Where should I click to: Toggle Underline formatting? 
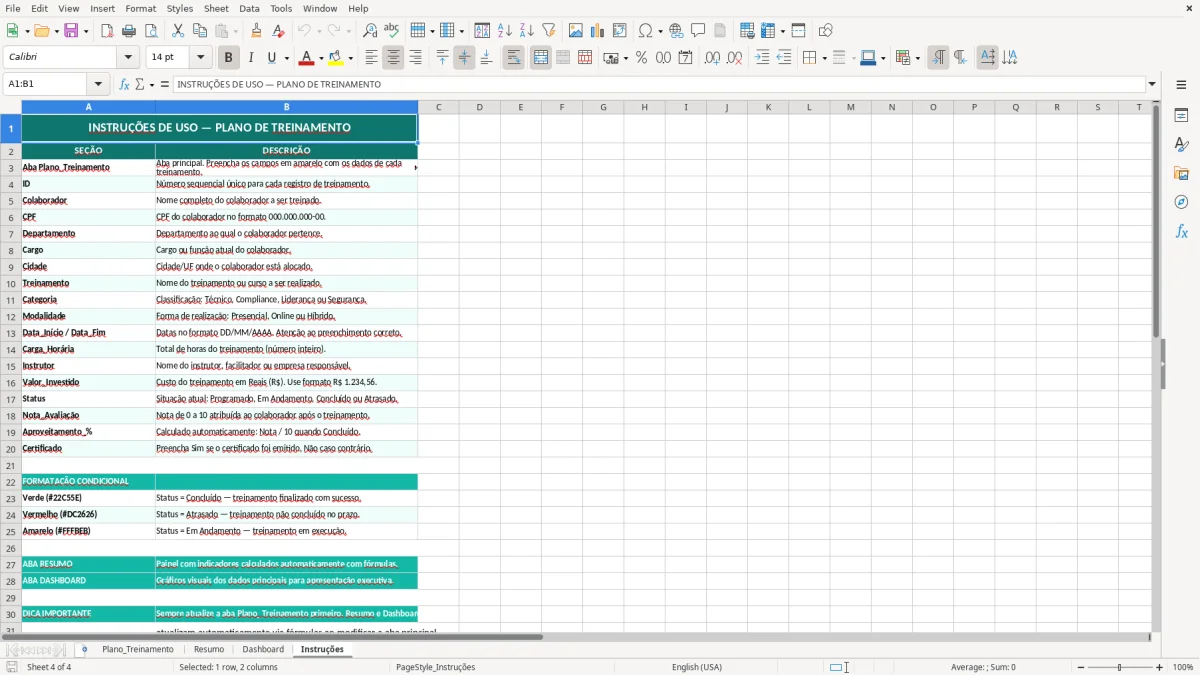272,58
